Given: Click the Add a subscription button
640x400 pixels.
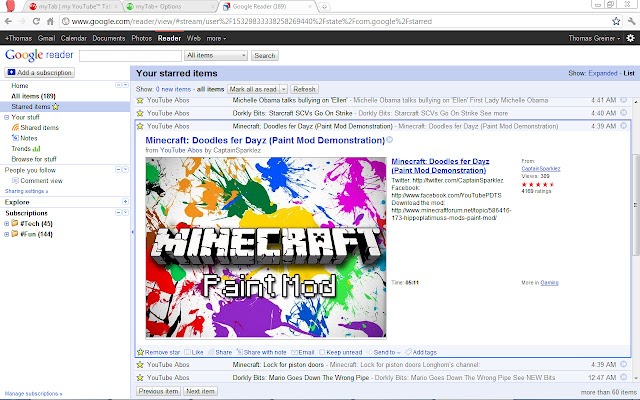Looking at the screenshot, I should 40,73.
